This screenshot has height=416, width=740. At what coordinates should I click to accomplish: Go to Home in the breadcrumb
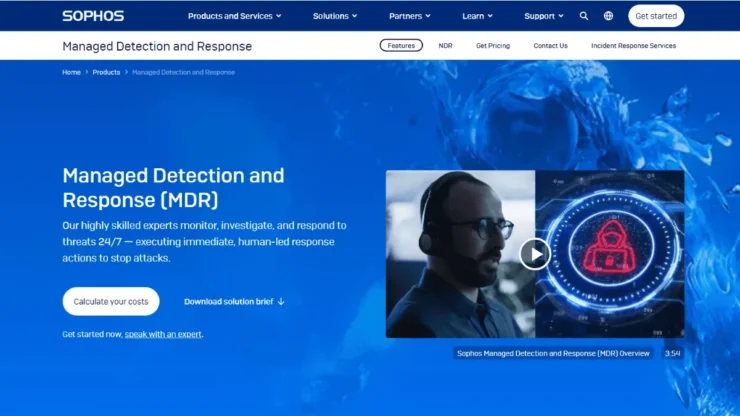tap(71, 72)
